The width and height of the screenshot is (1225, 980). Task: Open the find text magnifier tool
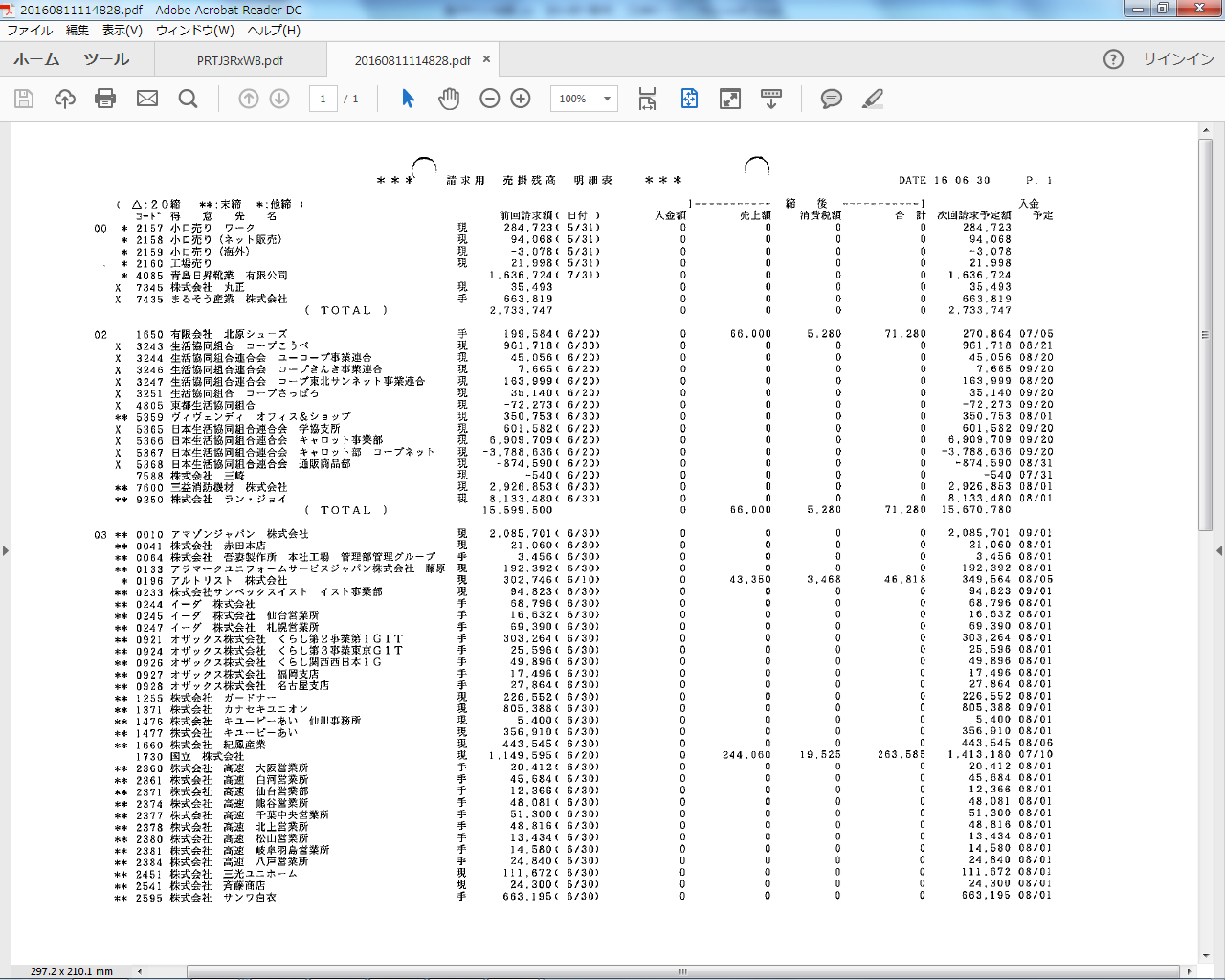(189, 99)
